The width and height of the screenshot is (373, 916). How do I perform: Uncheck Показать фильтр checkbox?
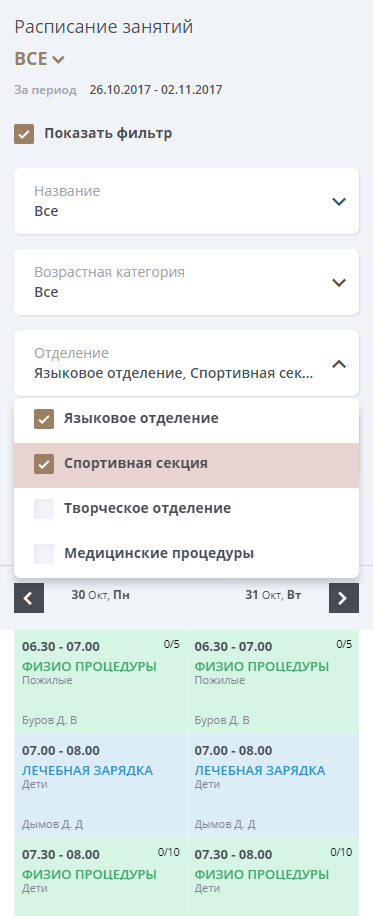tap(24, 134)
